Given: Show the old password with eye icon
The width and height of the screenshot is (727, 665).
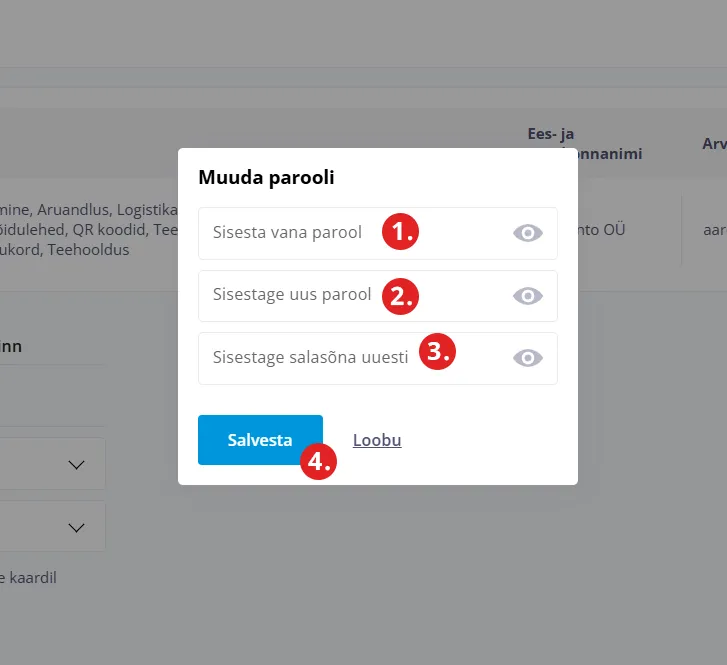Looking at the screenshot, I should [x=528, y=233].
